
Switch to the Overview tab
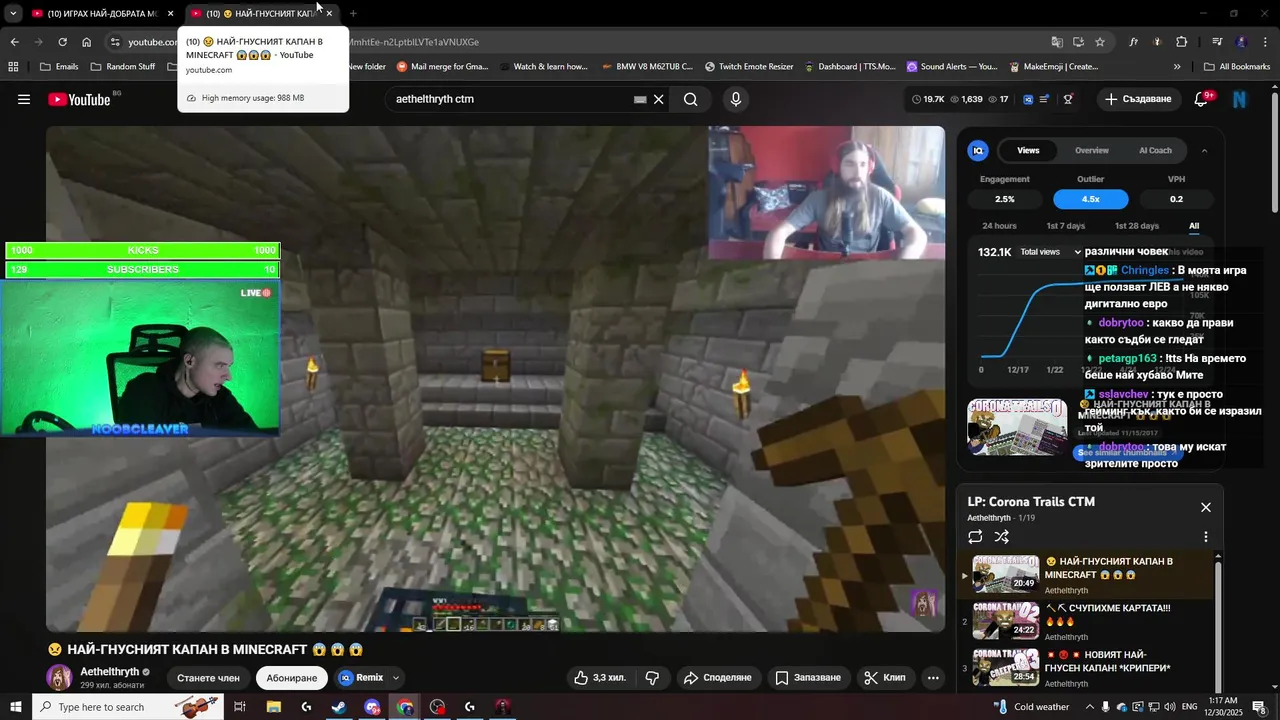pos(1092,151)
